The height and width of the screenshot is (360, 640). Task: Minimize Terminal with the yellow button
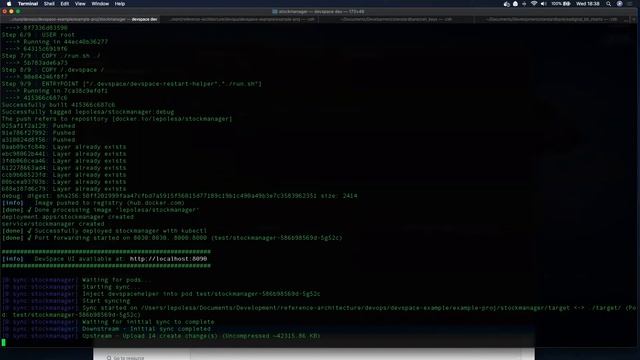[x=11, y=11]
